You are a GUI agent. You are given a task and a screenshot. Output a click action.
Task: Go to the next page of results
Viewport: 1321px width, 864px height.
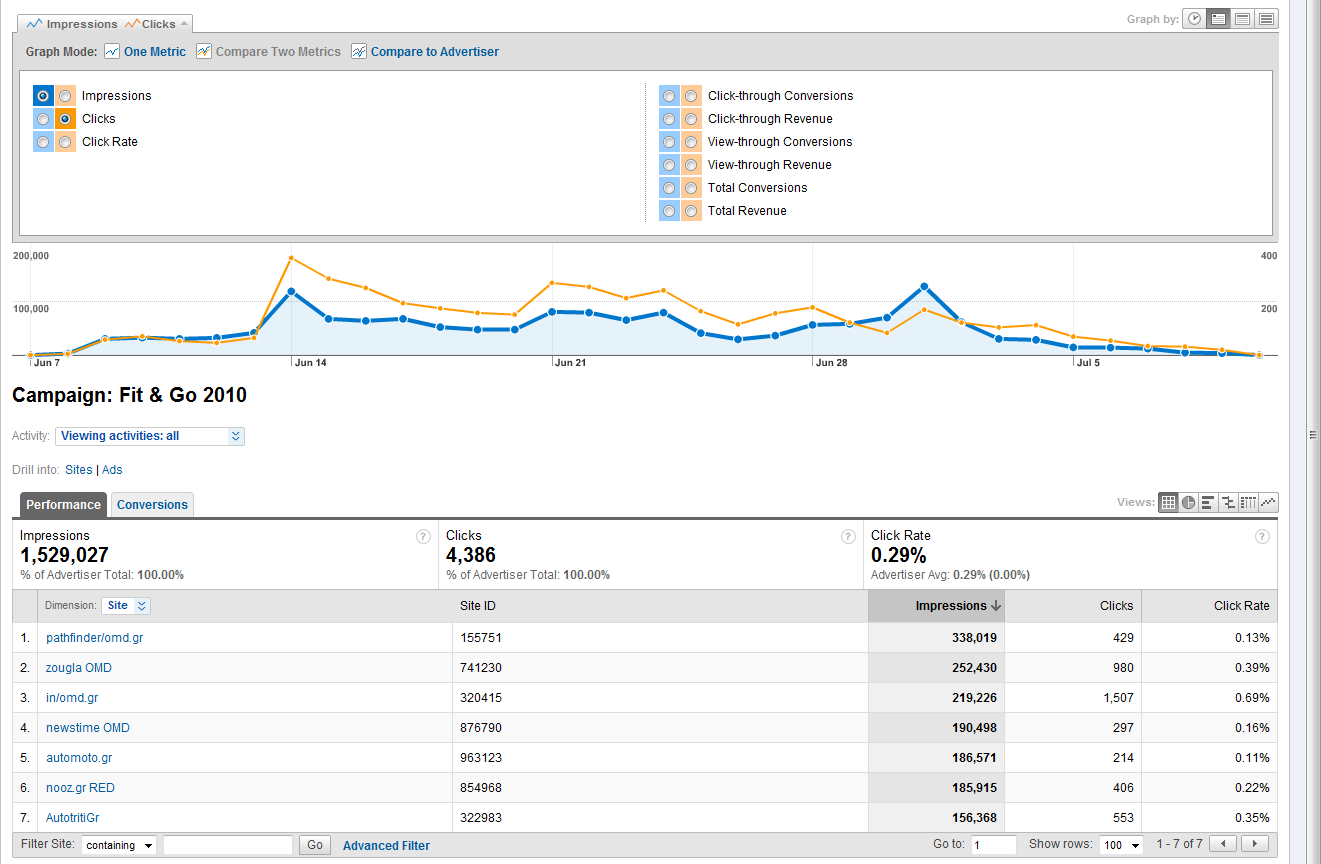[x=1255, y=845]
